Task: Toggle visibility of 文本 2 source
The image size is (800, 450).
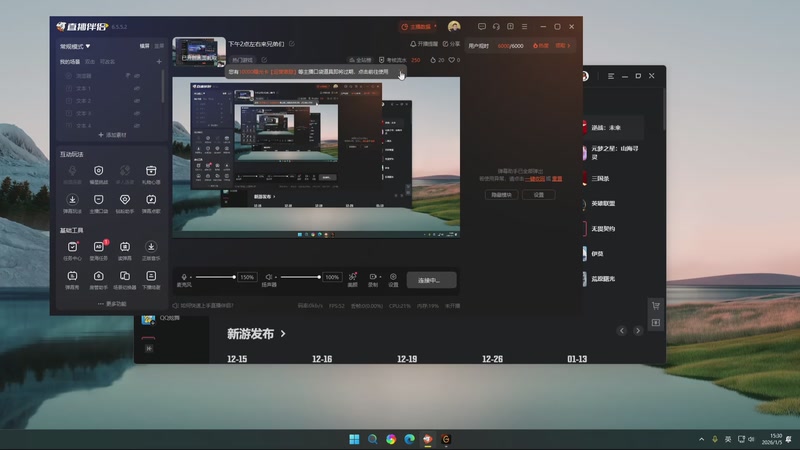Action: (137, 101)
